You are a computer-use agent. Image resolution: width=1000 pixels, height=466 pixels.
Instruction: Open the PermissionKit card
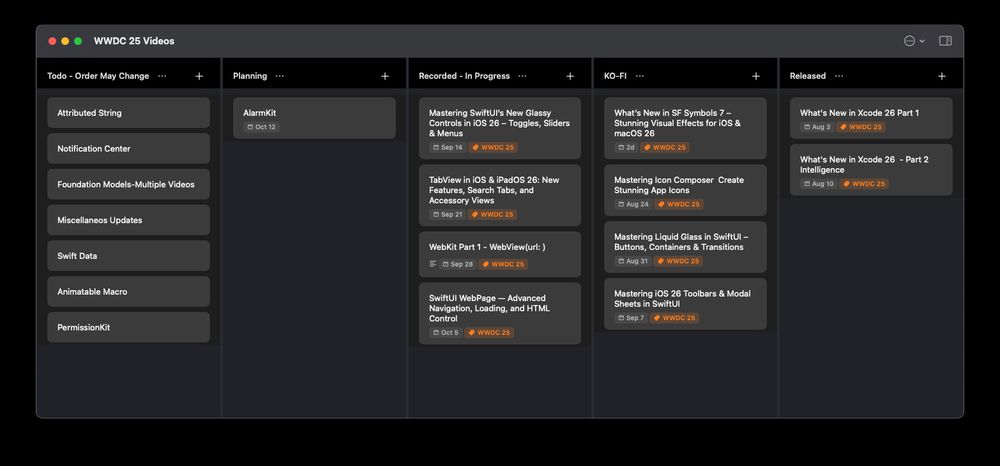[x=128, y=327]
